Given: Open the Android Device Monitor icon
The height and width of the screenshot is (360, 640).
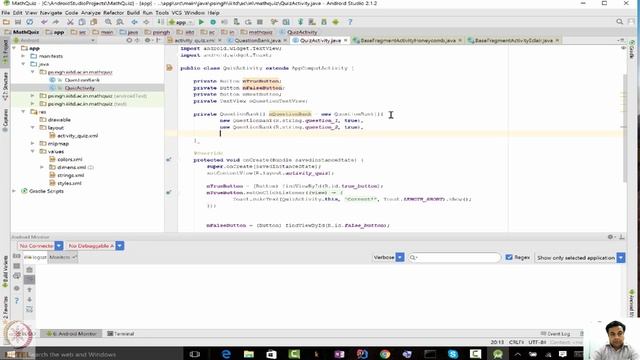Looking at the screenshot, I should pos(336,22).
